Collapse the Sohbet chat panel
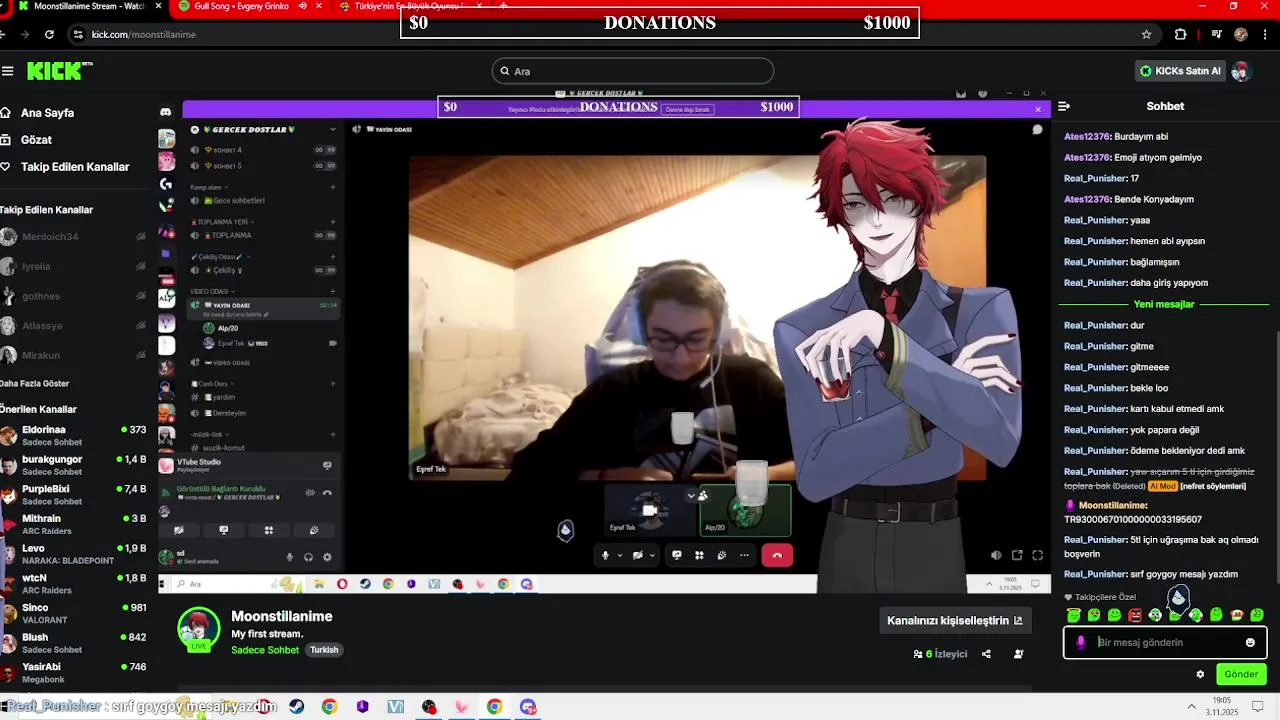This screenshot has height=720, width=1280. point(1064,106)
